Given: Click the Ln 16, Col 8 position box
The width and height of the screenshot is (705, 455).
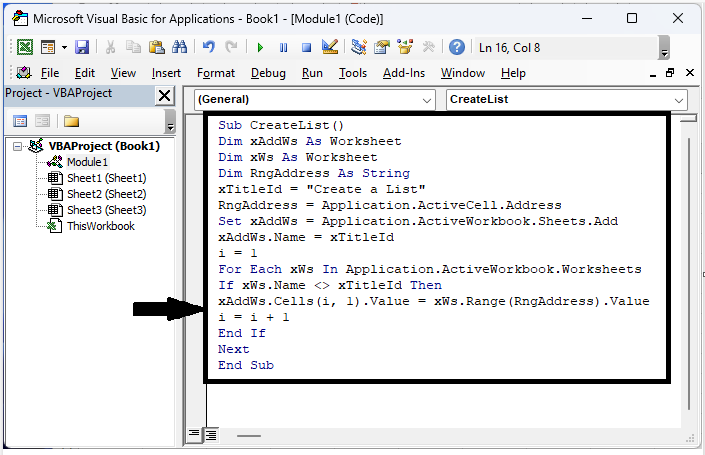Looking at the screenshot, I should tap(565, 48).
